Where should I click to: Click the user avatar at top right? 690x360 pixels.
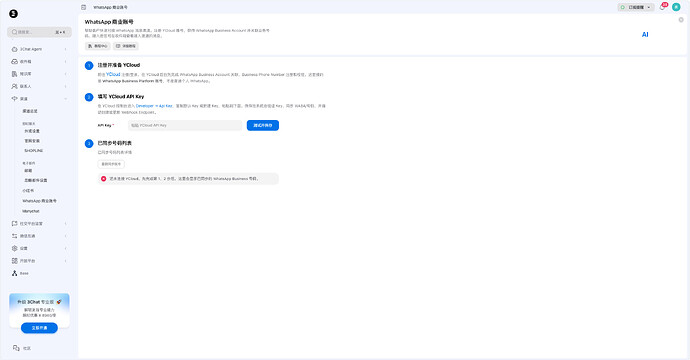click(676, 7)
